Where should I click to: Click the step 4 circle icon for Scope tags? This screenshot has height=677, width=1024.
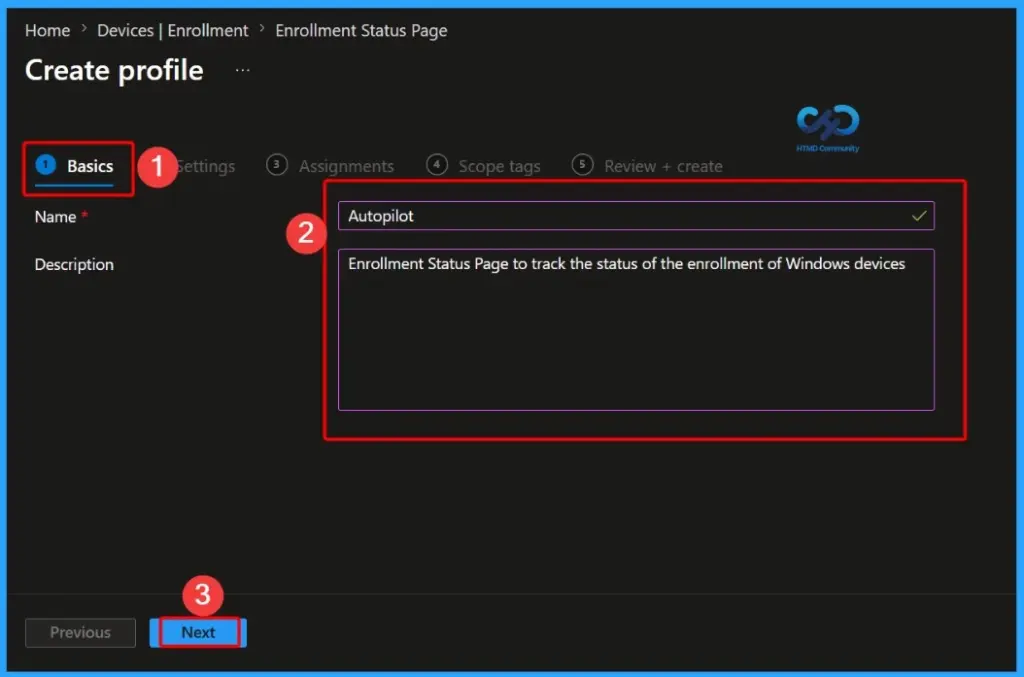coord(437,165)
